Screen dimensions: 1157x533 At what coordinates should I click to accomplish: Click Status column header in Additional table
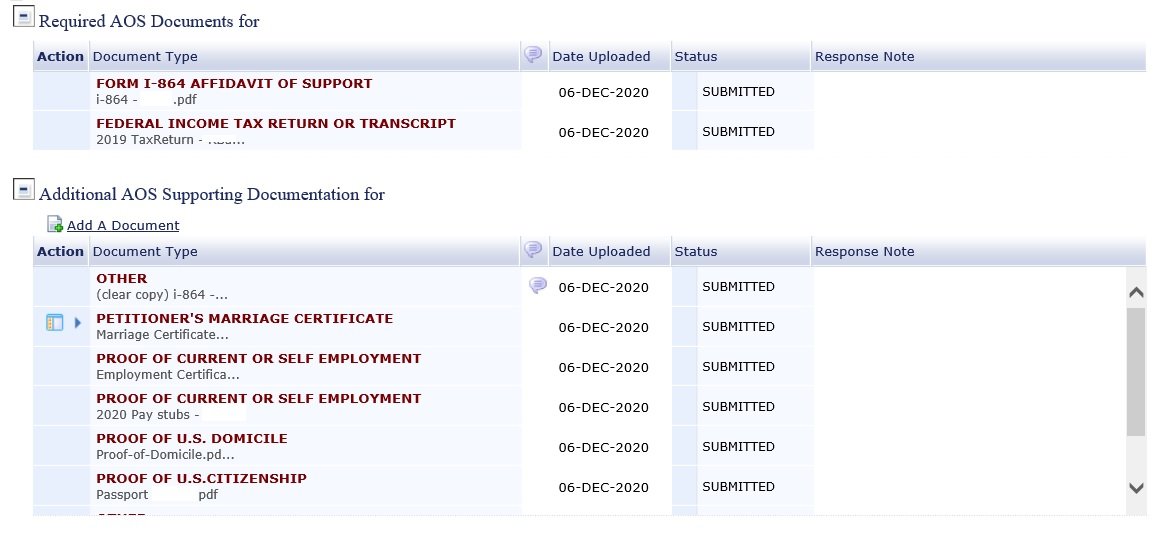coord(696,252)
